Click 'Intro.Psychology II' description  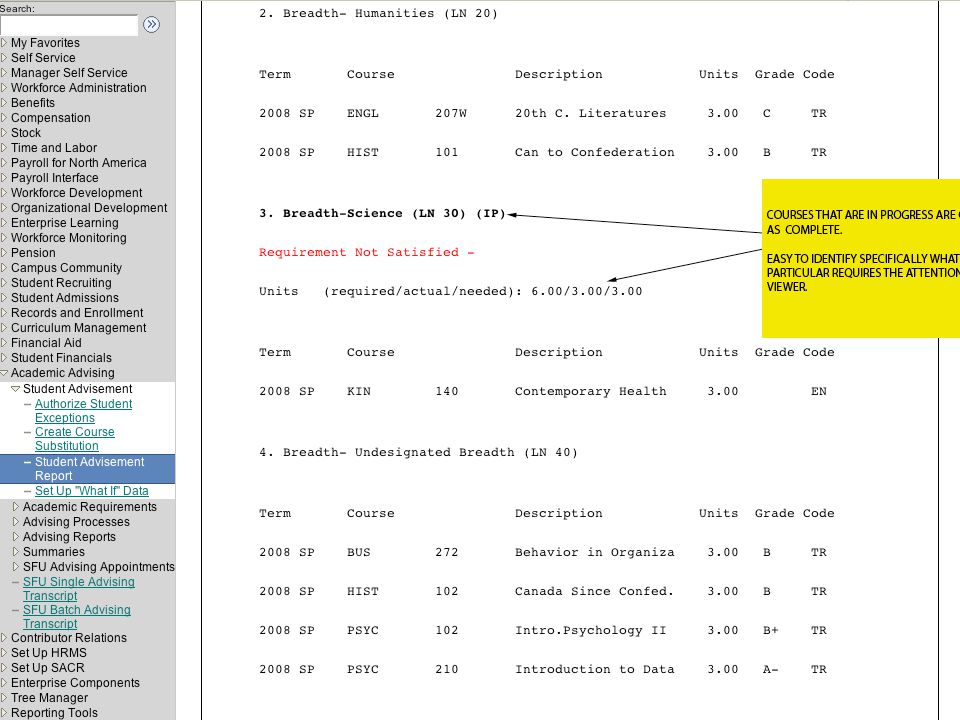(590, 631)
